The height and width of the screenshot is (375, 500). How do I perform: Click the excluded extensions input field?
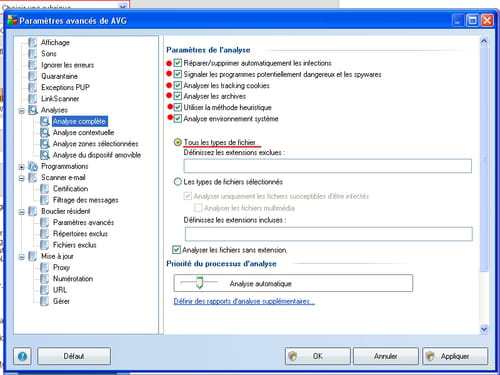coord(328,166)
